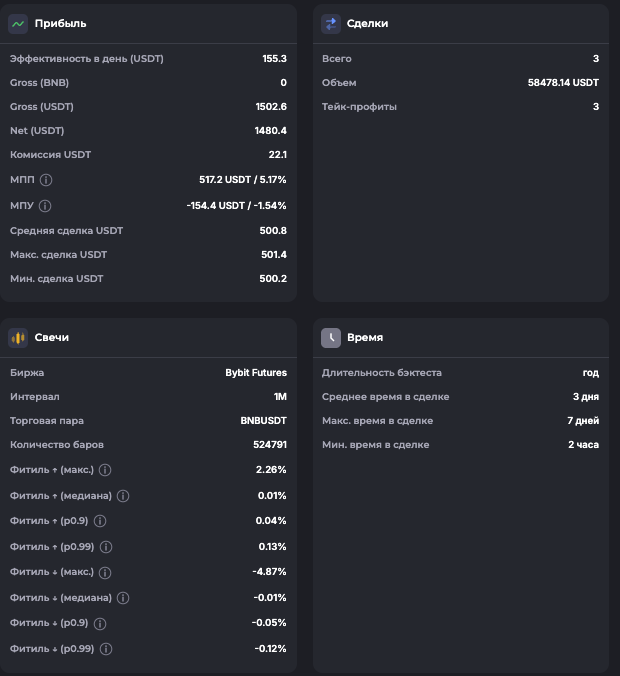Show info for upper Фитиль (медиана) row
This screenshot has height=676, width=620.
[x=123, y=496]
